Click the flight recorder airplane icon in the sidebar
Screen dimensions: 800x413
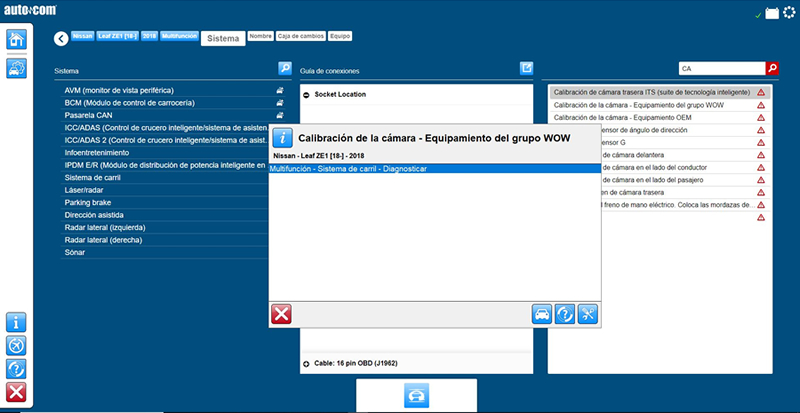click(x=16, y=346)
